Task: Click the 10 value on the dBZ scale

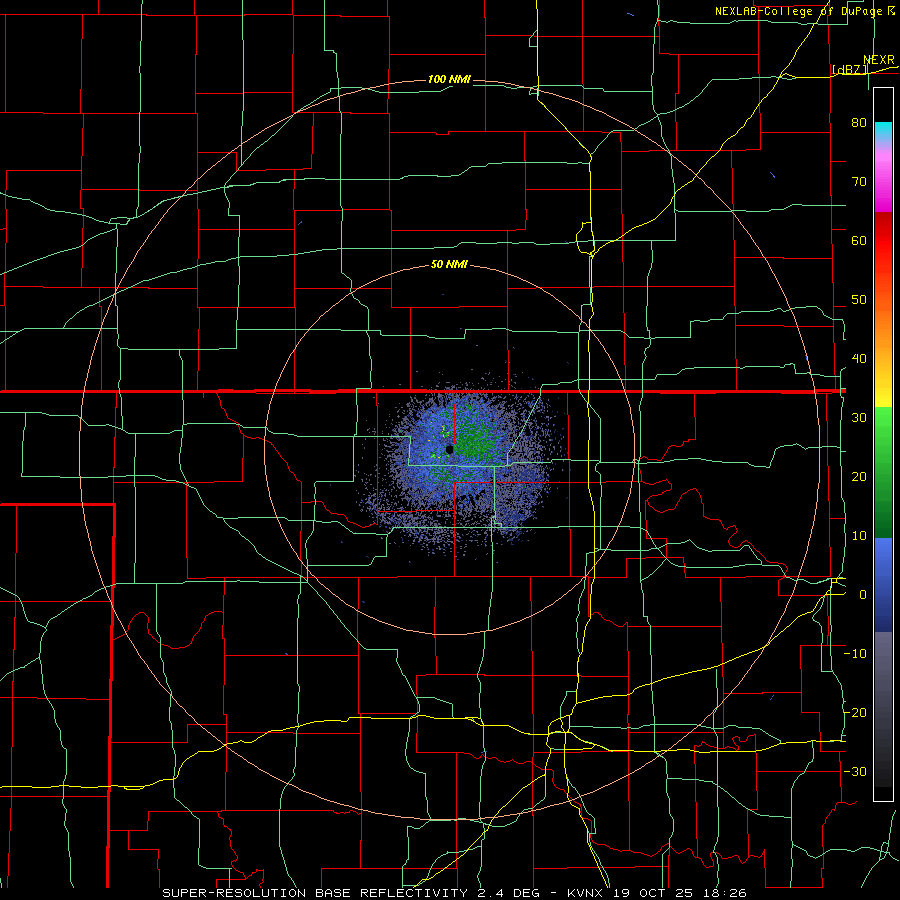Action: (859, 536)
